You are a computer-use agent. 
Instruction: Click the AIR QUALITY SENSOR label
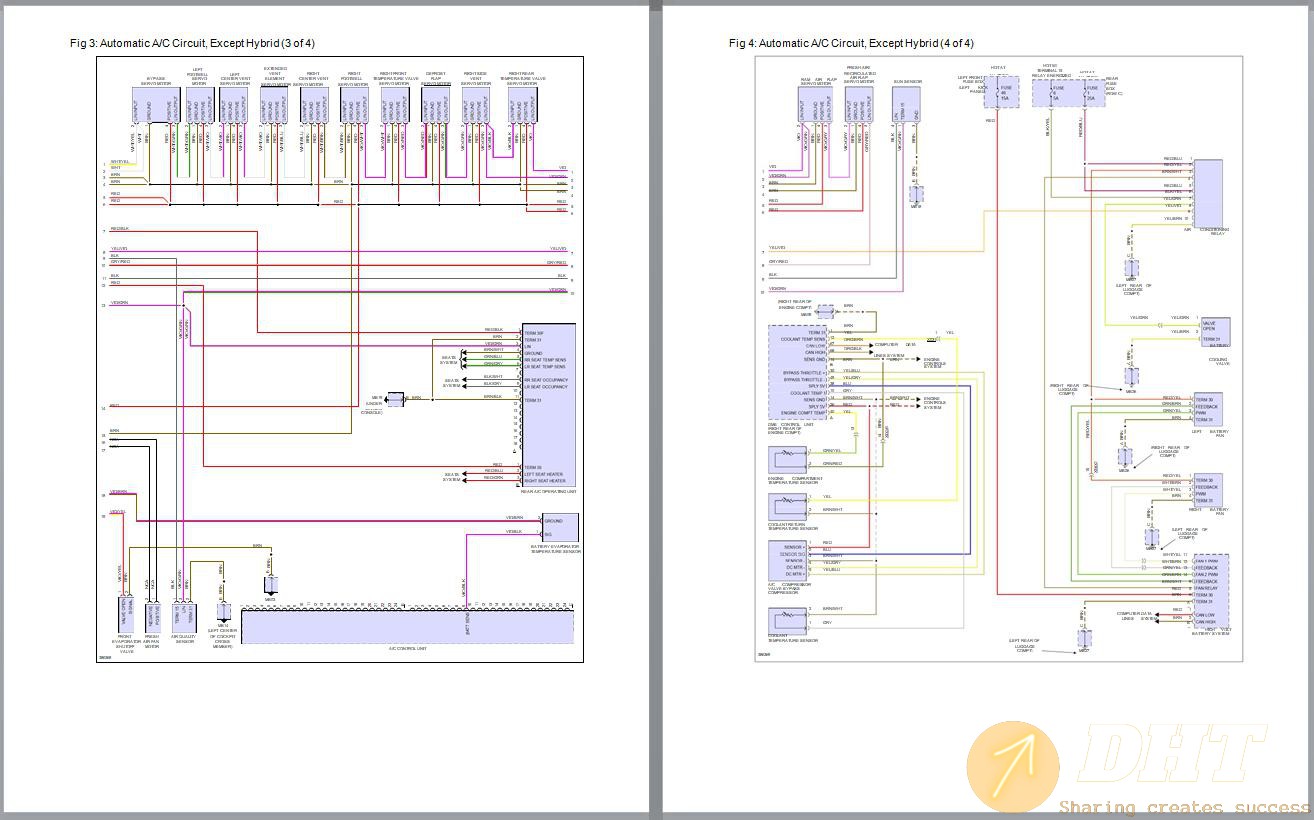[184, 640]
